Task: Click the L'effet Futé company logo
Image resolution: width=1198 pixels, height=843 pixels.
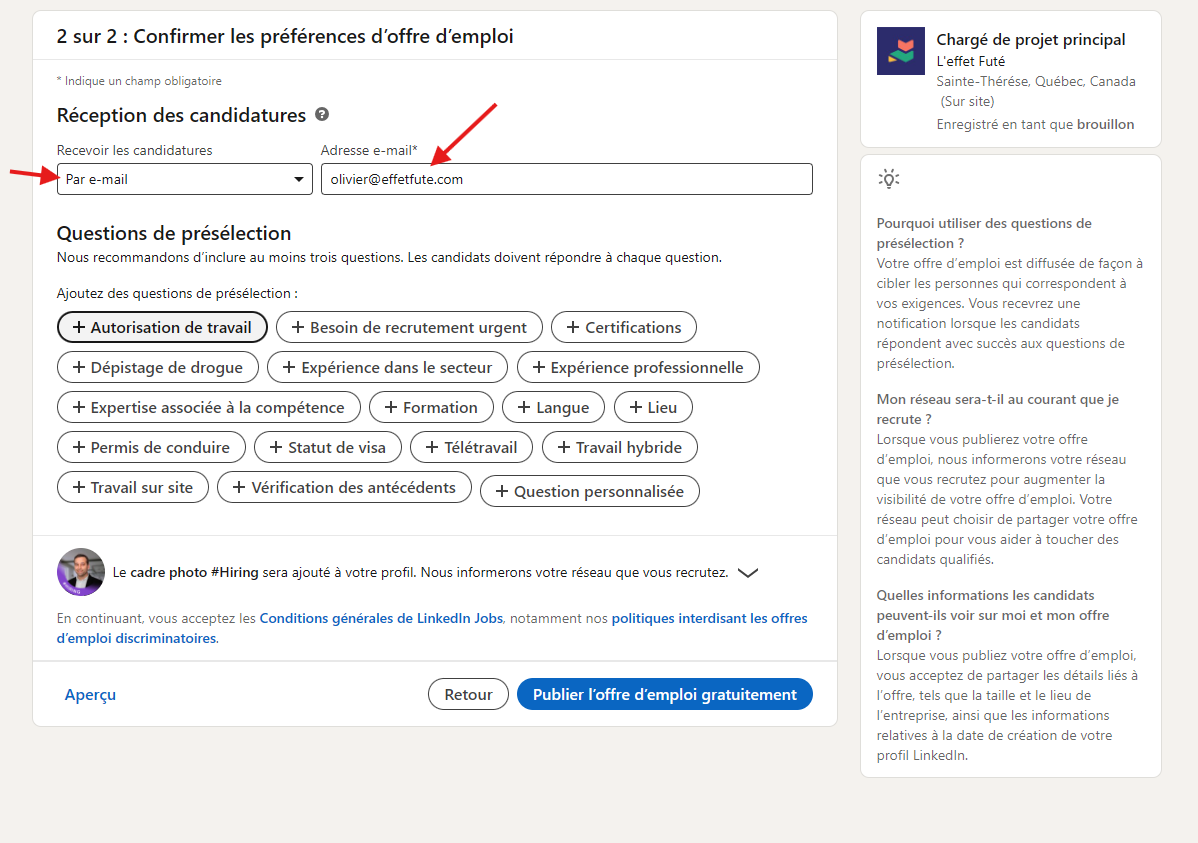Action: click(x=900, y=51)
